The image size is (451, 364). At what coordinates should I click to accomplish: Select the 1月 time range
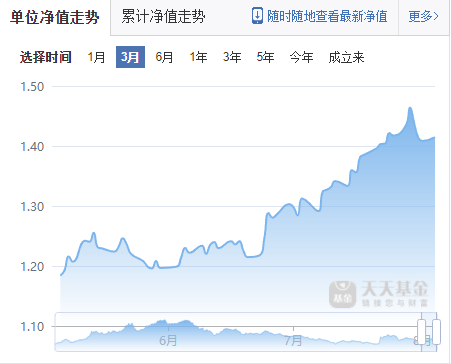click(96, 57)
